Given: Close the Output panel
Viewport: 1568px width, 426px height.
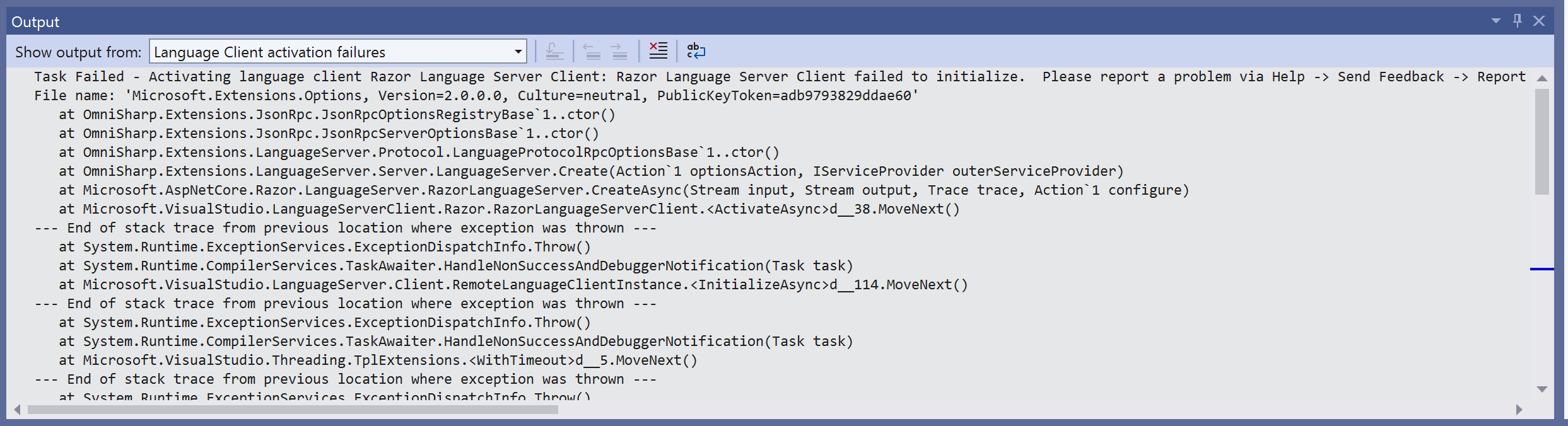Looking at the screenshot, I should click(x=1539, y=21).
